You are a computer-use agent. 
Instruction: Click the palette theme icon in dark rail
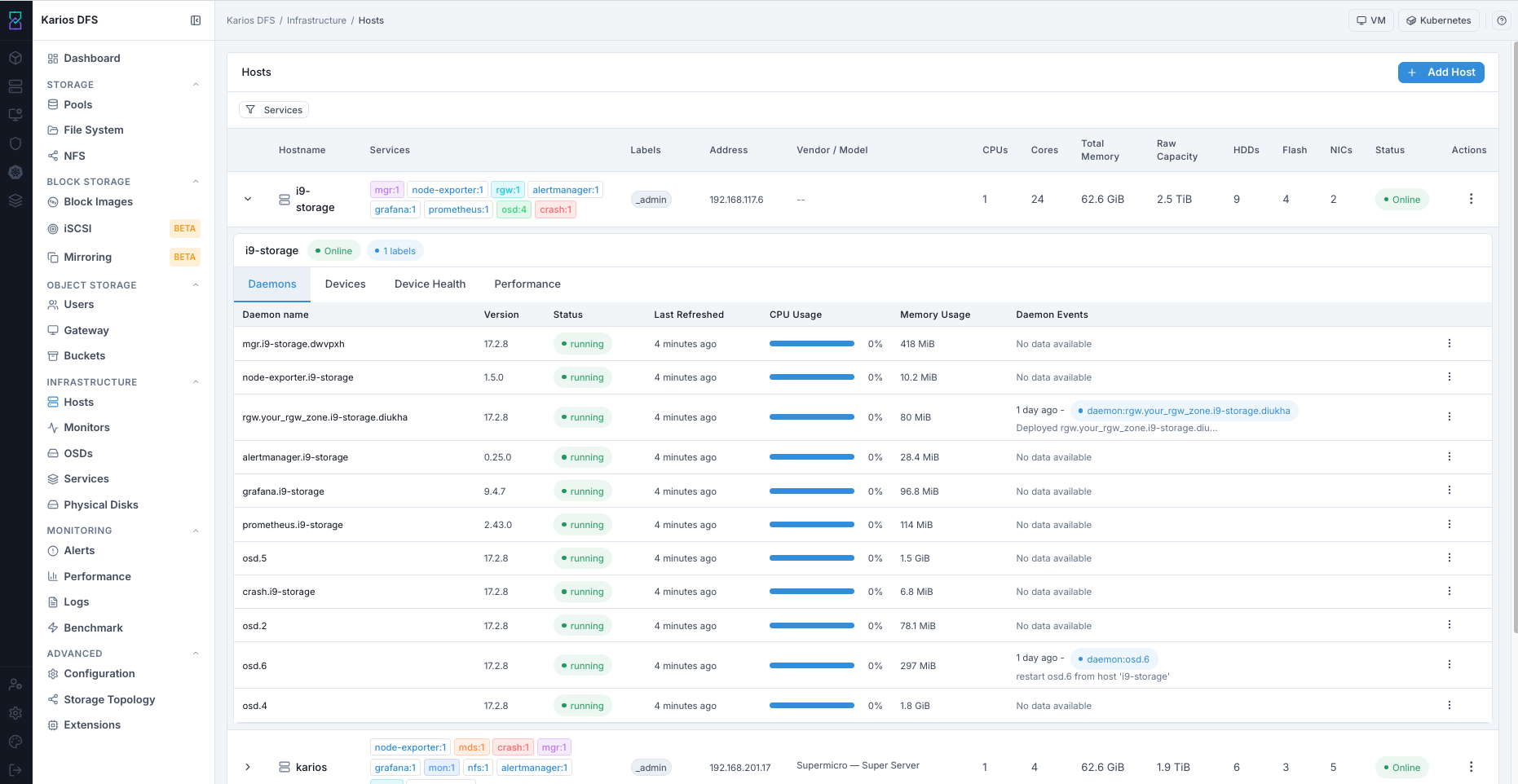[x=15, y=742]
